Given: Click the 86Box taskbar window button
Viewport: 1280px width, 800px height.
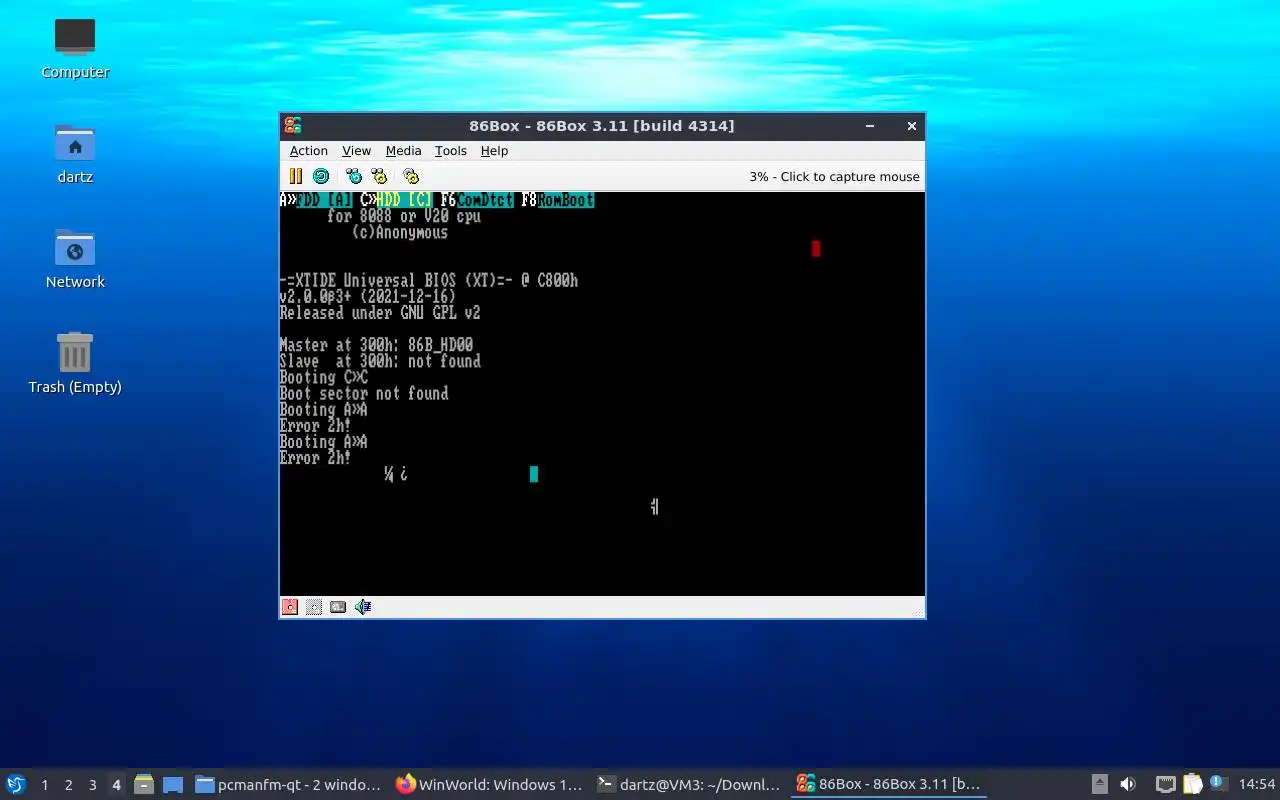Looking at the screenshot, I should click(x=888, y=785).
